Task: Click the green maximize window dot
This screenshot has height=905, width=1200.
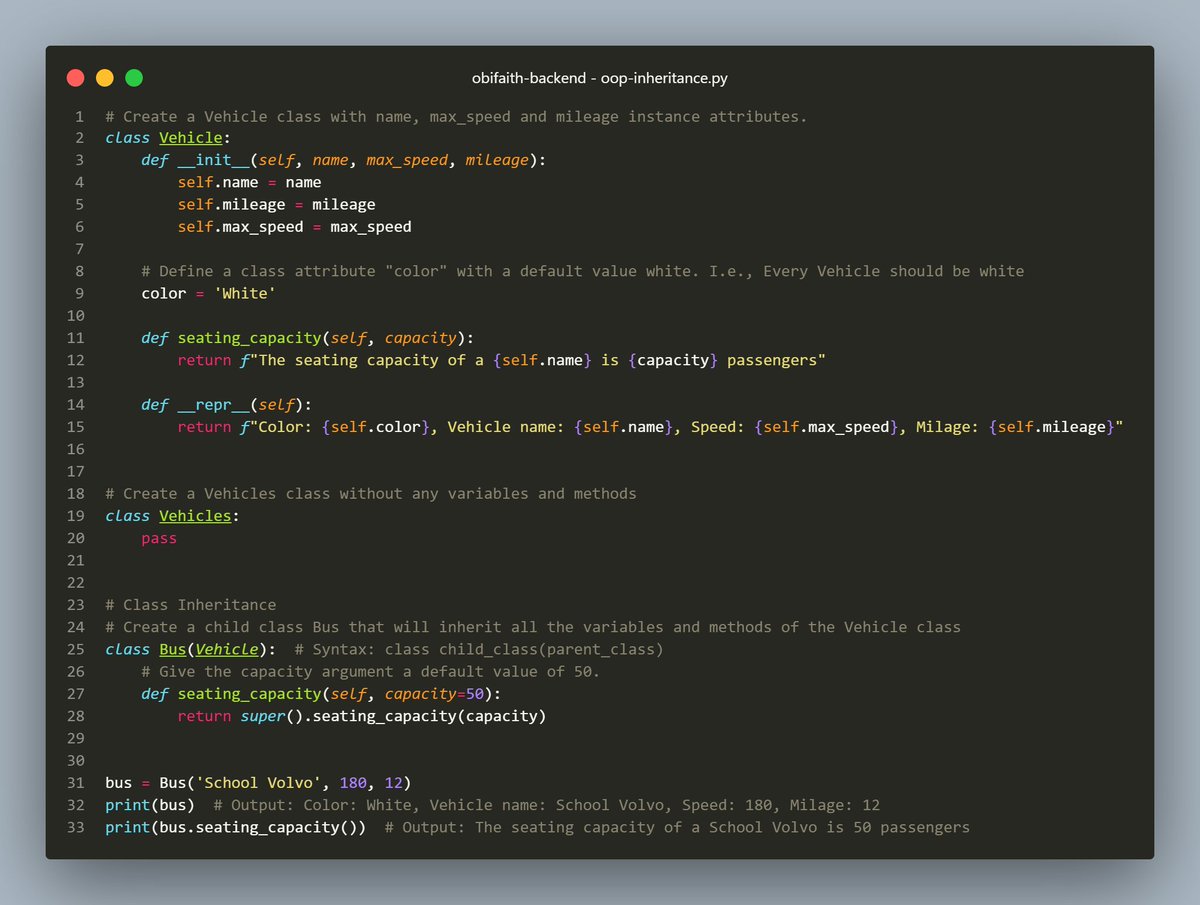Action: (133, 77)
